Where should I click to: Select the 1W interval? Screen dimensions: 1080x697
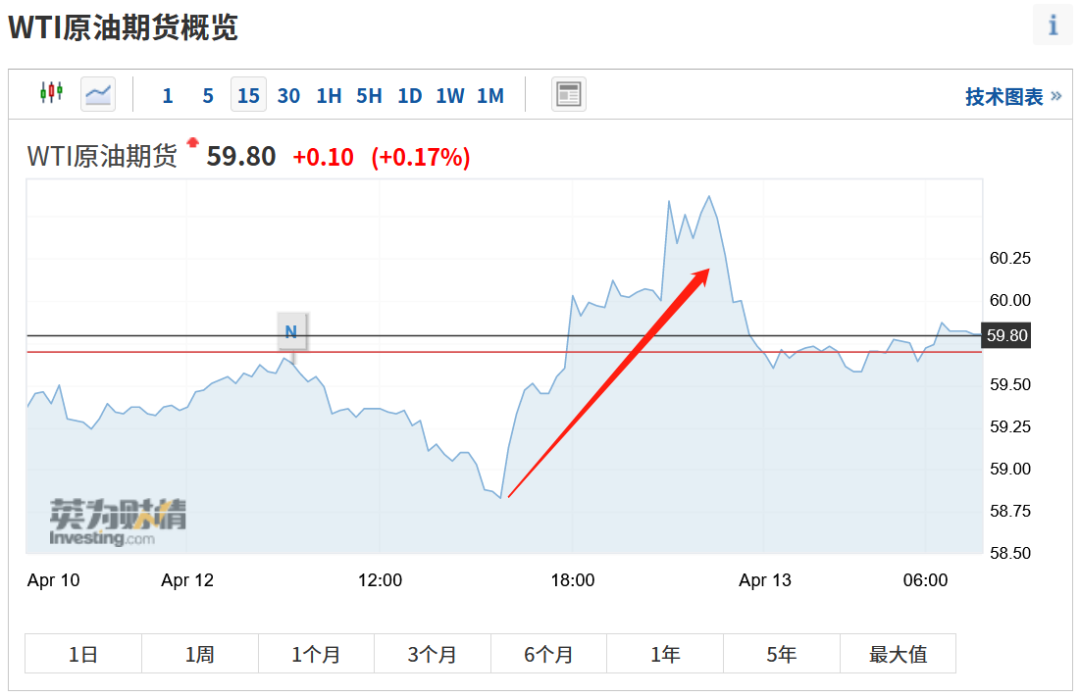pyautogui.click(x=450, y=96)
